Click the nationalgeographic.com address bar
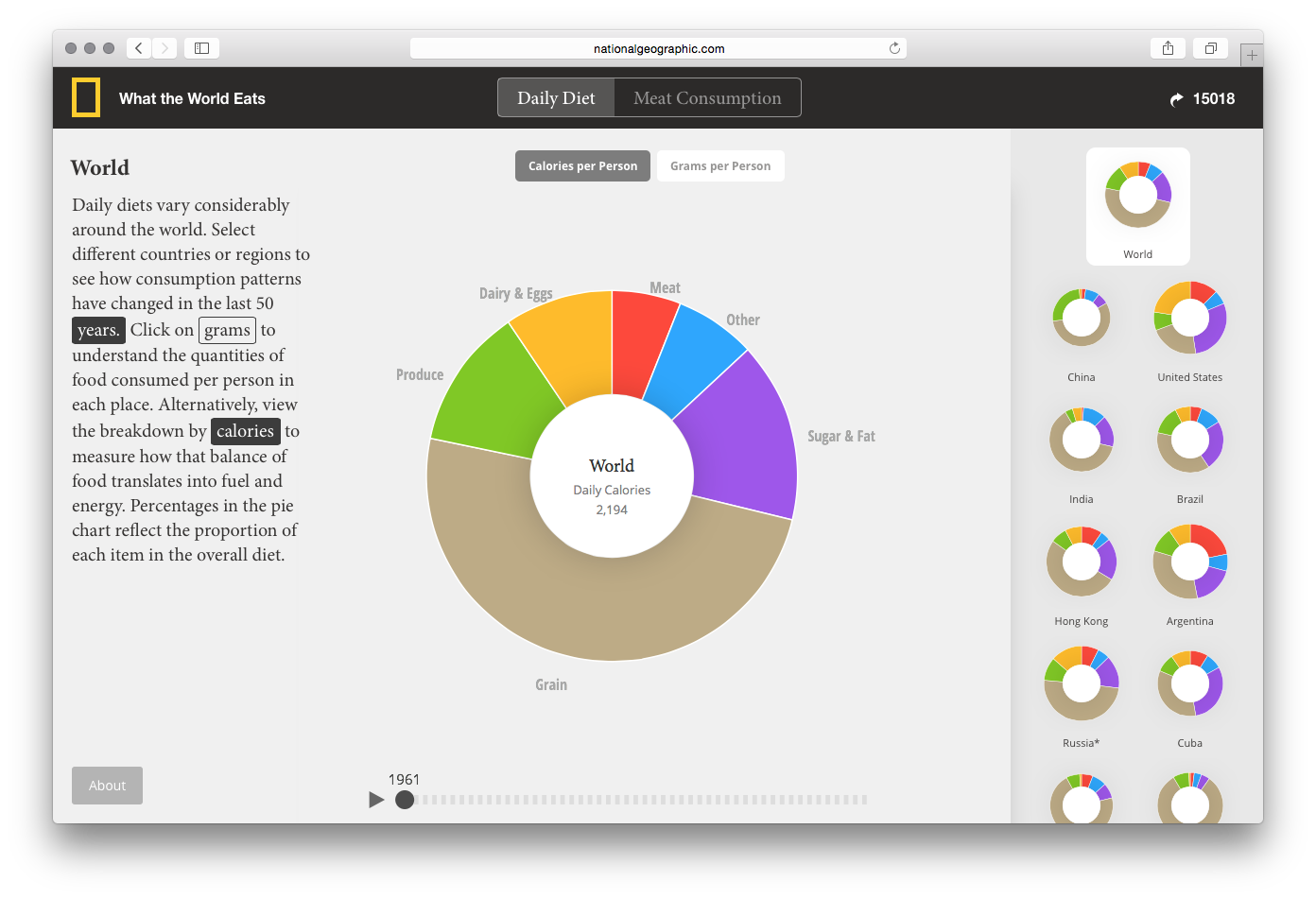The height and width of the screenshot is (899, 1316). point(658,48)
